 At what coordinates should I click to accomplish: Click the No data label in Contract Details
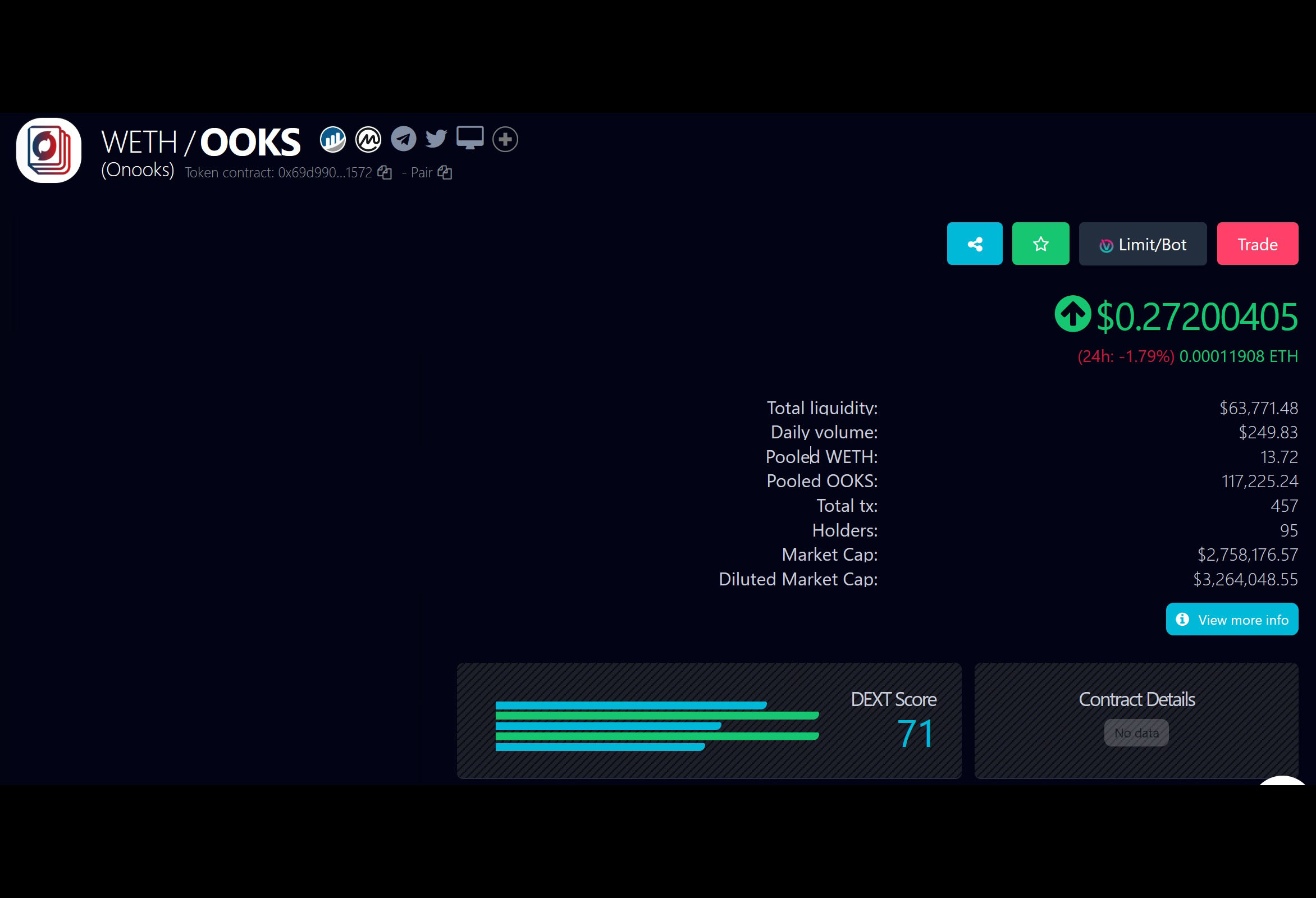coord(1136,733)
